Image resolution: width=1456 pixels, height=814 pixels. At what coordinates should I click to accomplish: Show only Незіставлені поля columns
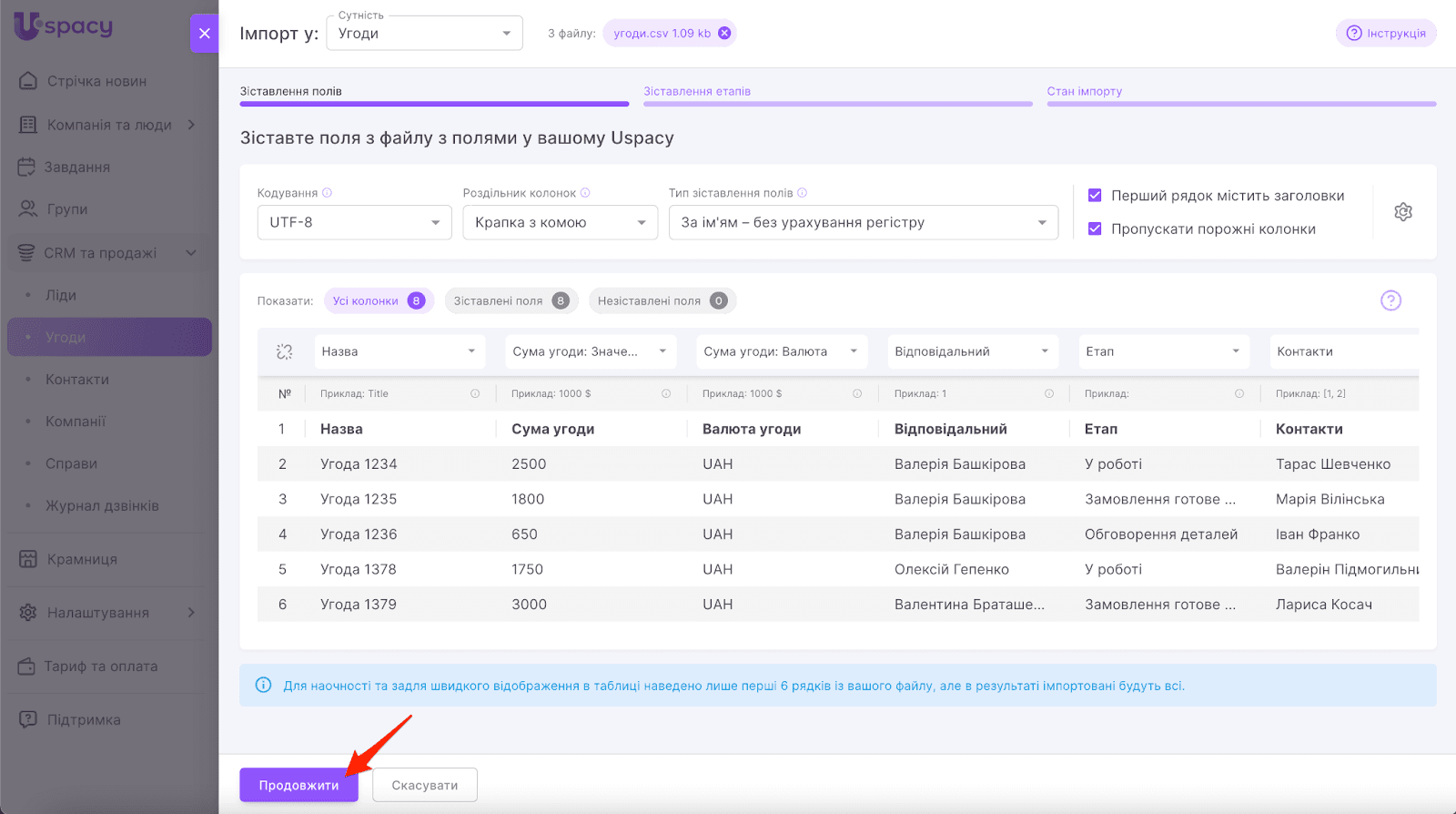click(662, 301)
